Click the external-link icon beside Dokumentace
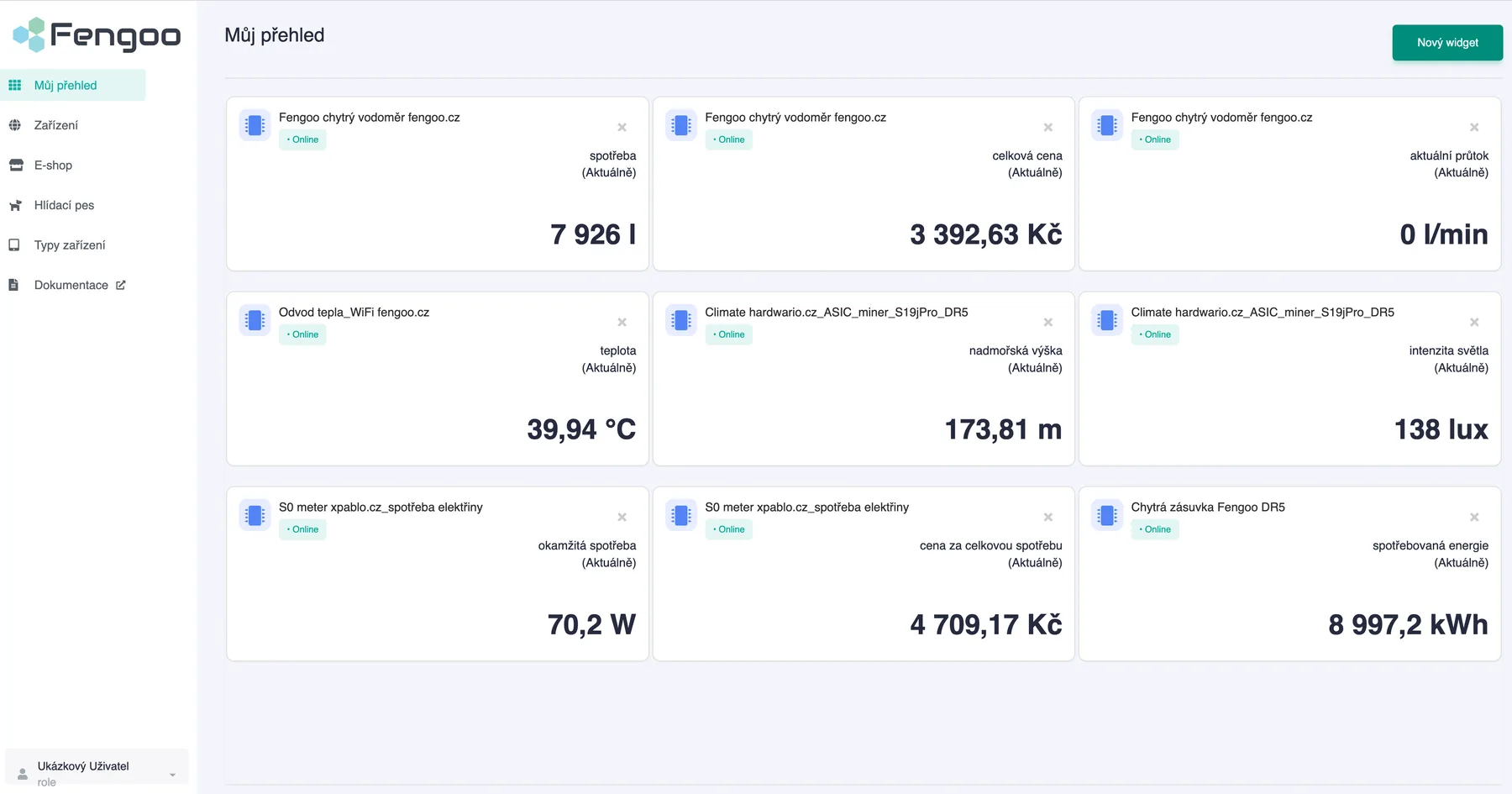 pyautogui.click(x=121, y=285)
